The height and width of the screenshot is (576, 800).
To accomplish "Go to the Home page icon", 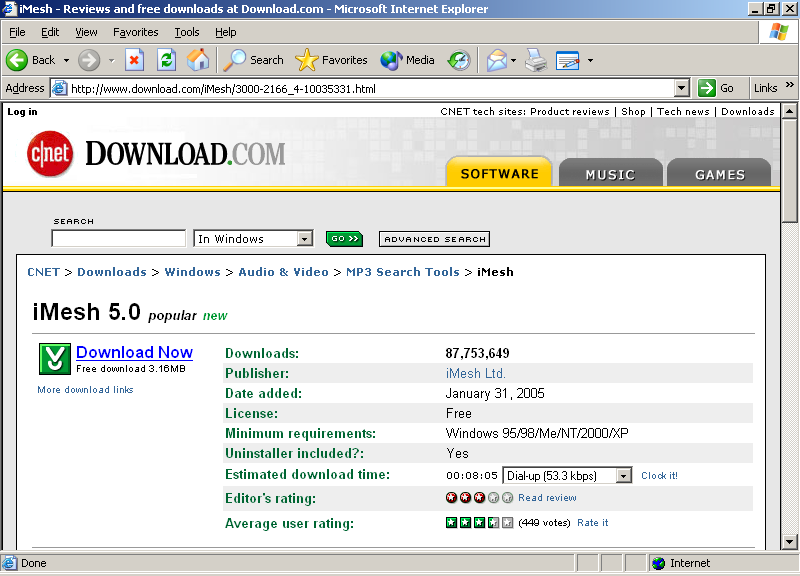I will coord(198,60).
